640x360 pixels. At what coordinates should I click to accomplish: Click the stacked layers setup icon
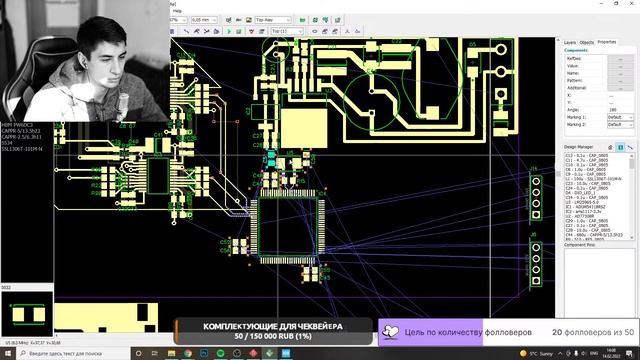[262, 31]
